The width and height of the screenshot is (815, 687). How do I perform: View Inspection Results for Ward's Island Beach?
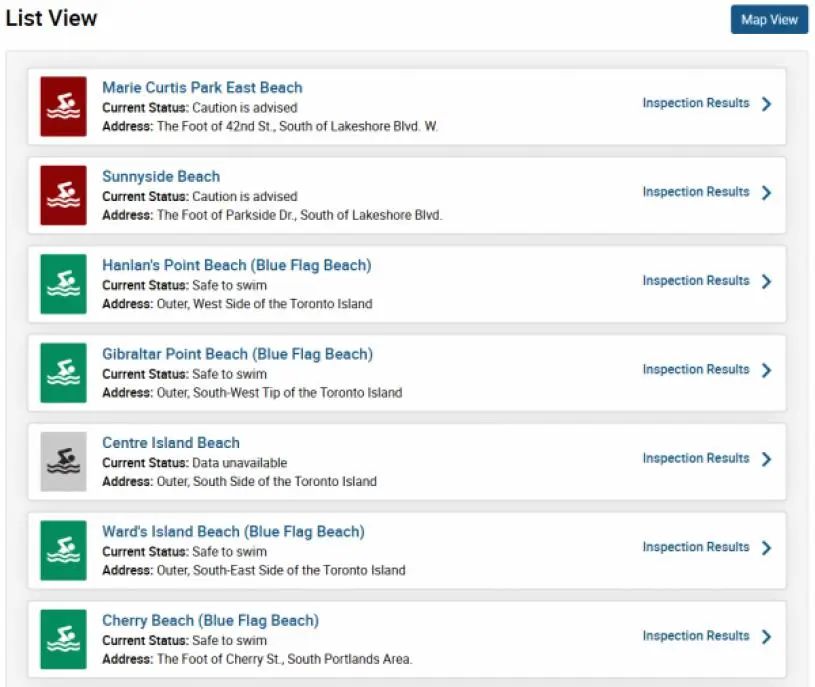696,547
